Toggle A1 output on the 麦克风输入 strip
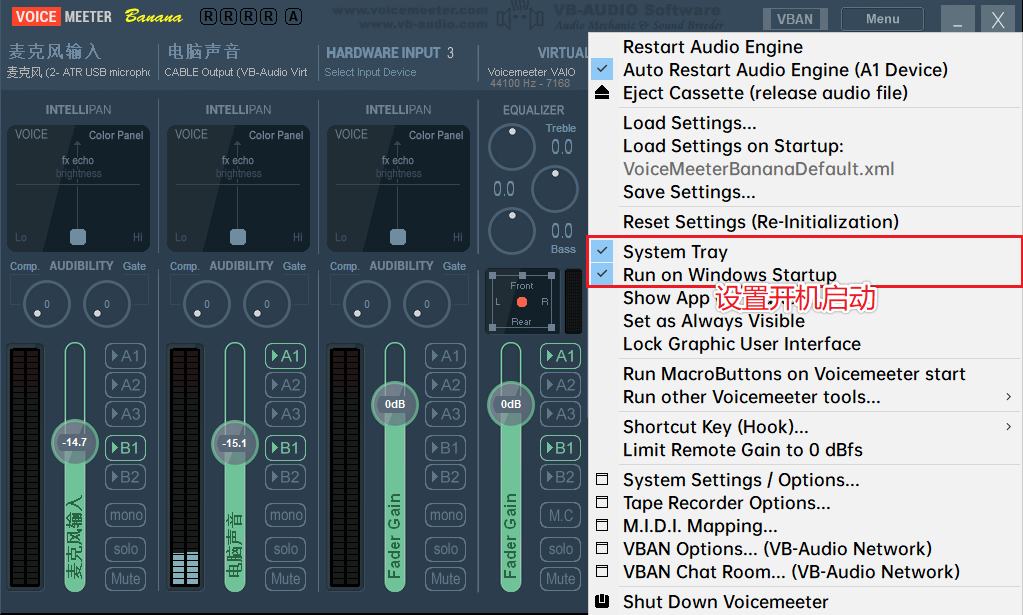This screenshot has width=1023, height=615. click(125, 355)
